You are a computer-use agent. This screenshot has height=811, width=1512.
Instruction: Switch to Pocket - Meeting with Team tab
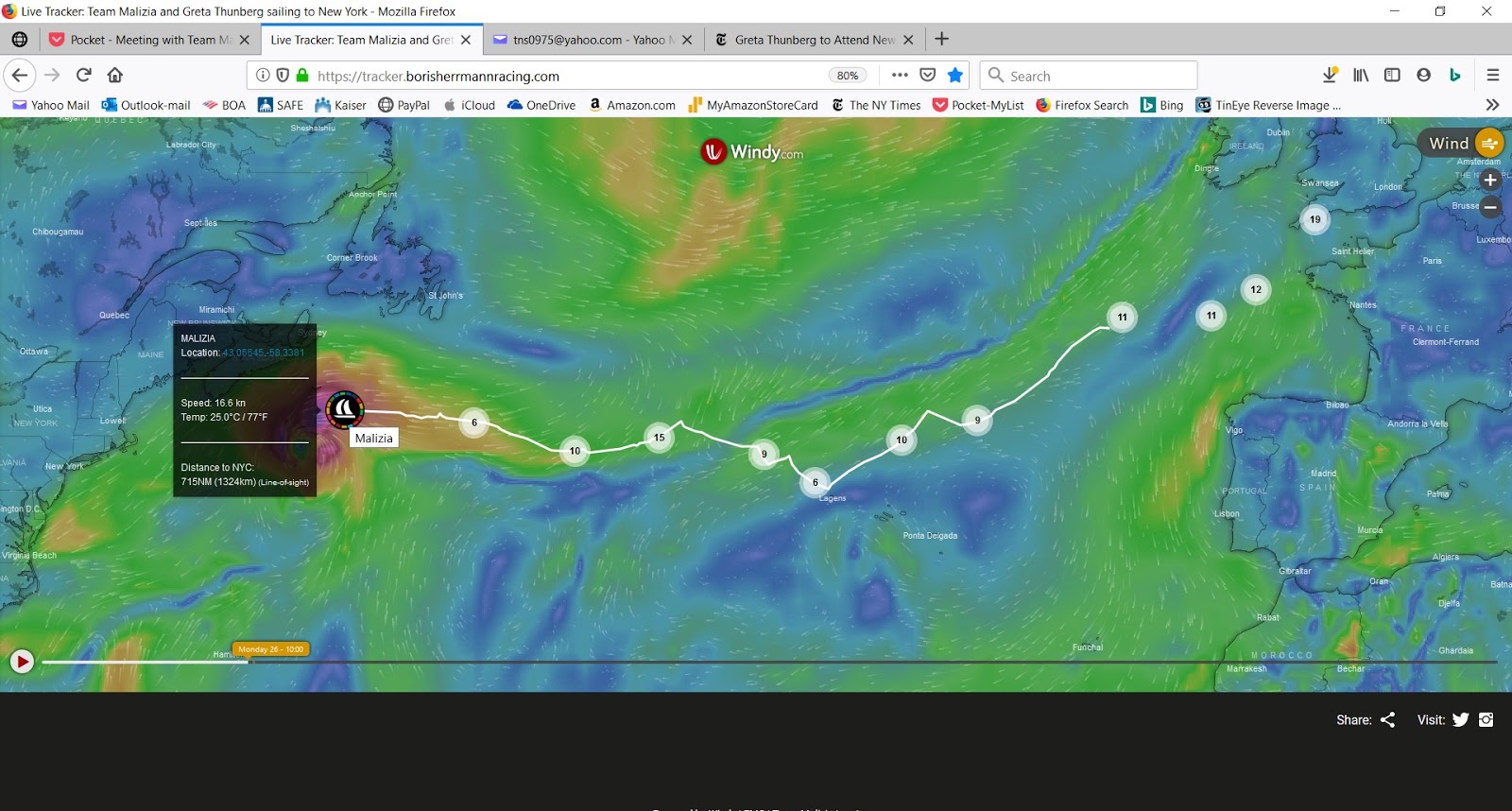[150, 40]
